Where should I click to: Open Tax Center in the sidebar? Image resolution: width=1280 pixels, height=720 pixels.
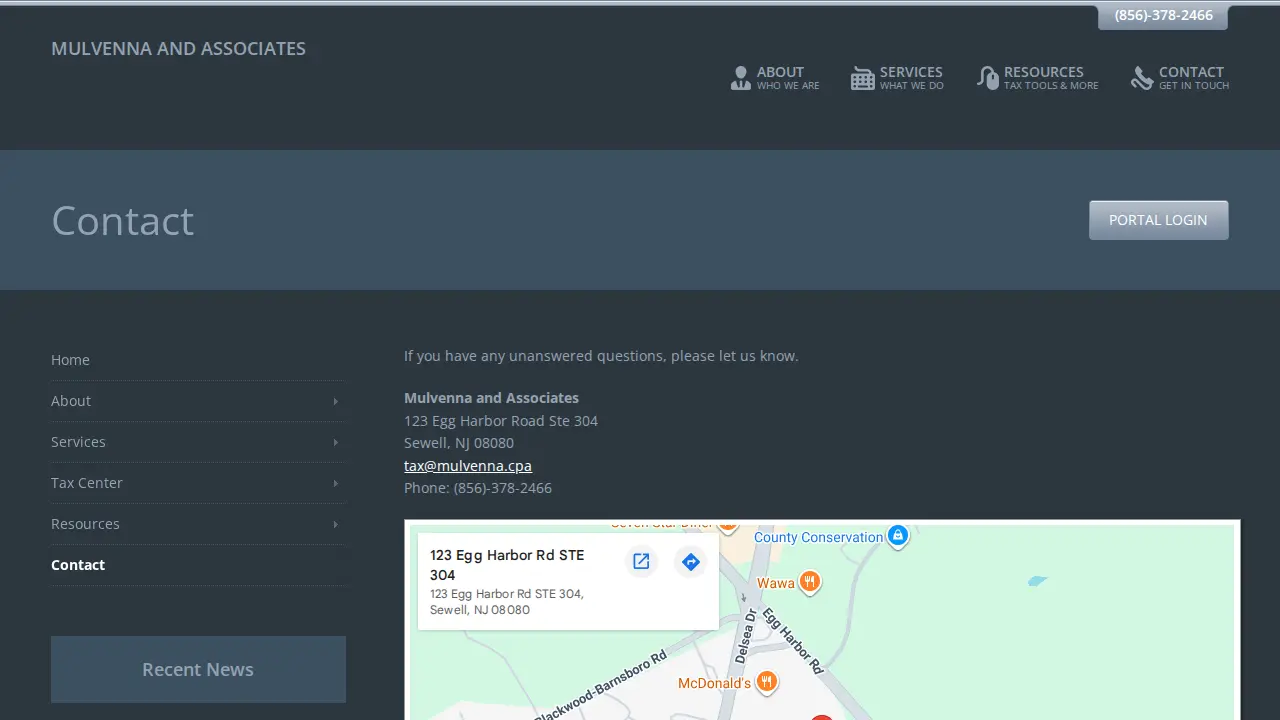pos(87,483)
